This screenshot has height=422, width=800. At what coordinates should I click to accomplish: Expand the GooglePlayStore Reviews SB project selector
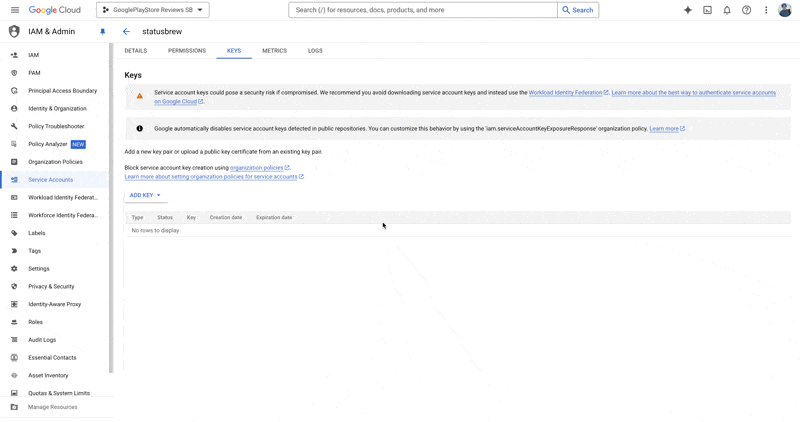coord(152,10)
